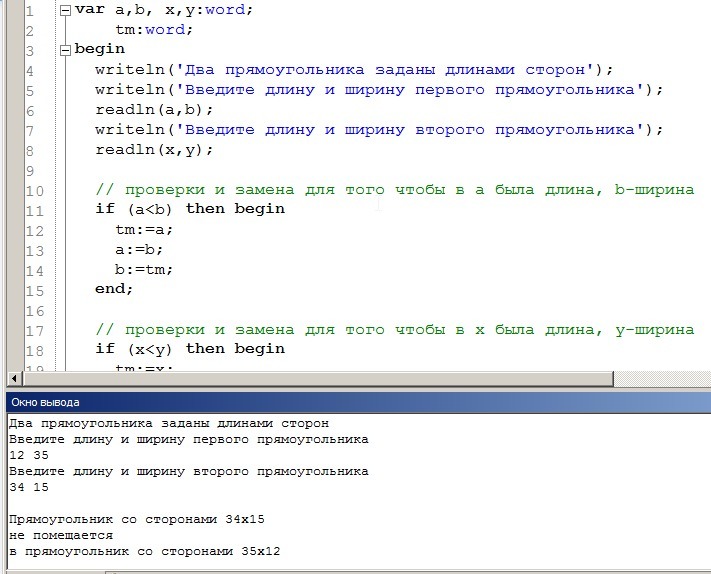Click code line 'b:=tm;'

pyautogui.click(x=144, y=269)
